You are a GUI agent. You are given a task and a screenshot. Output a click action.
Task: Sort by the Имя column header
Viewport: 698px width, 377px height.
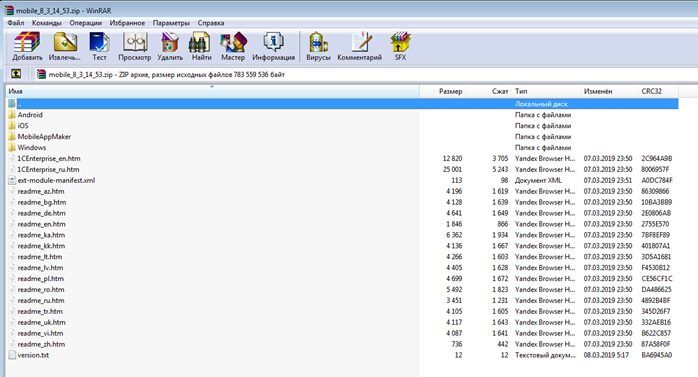[212, 91]
